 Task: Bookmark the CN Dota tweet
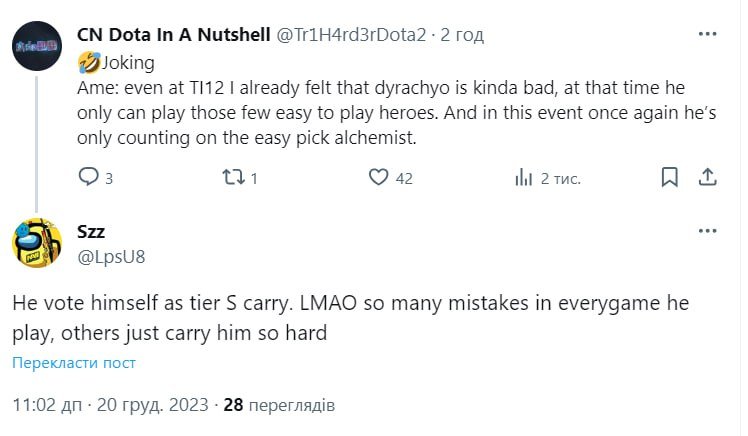click(x=670, y=178)
